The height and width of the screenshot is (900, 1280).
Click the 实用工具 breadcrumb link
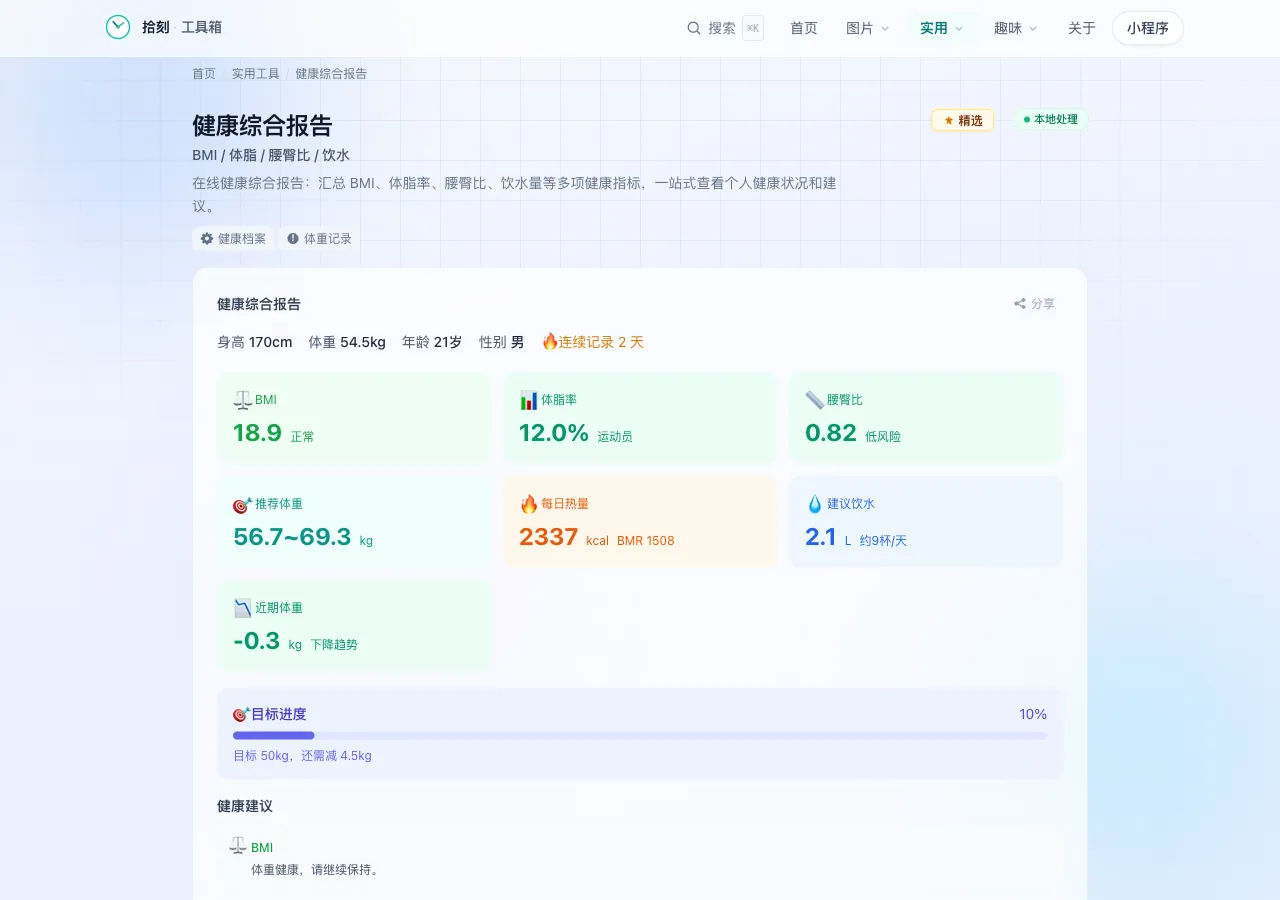[256, 74]
